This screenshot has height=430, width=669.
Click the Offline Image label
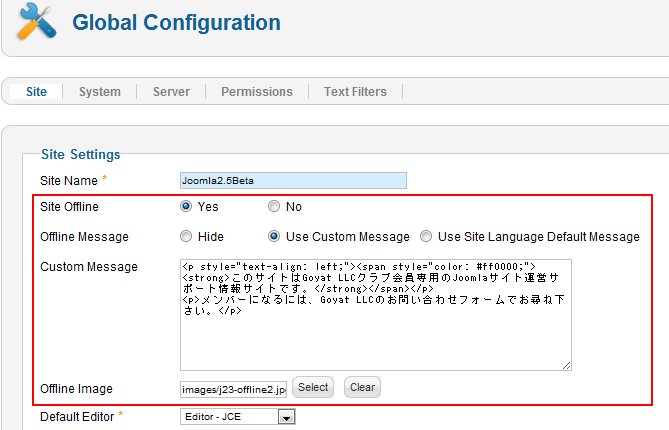76,389
